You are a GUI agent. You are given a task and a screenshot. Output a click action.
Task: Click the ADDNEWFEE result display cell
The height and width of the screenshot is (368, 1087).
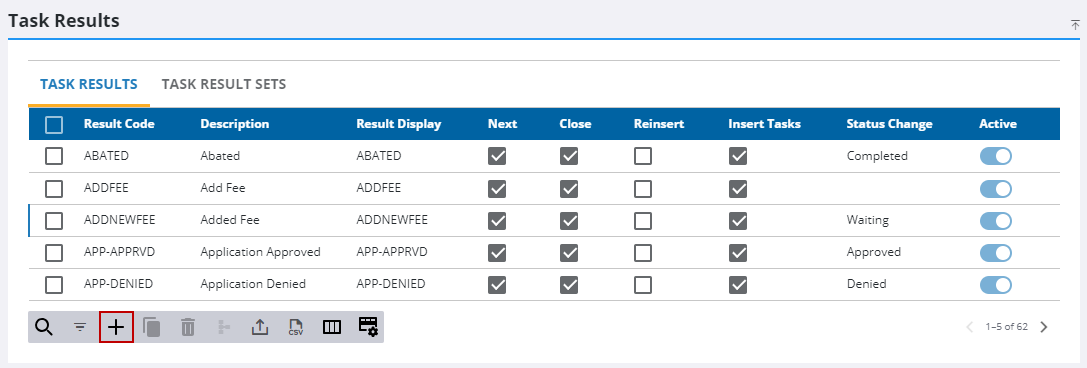click(x=392, y=220)
